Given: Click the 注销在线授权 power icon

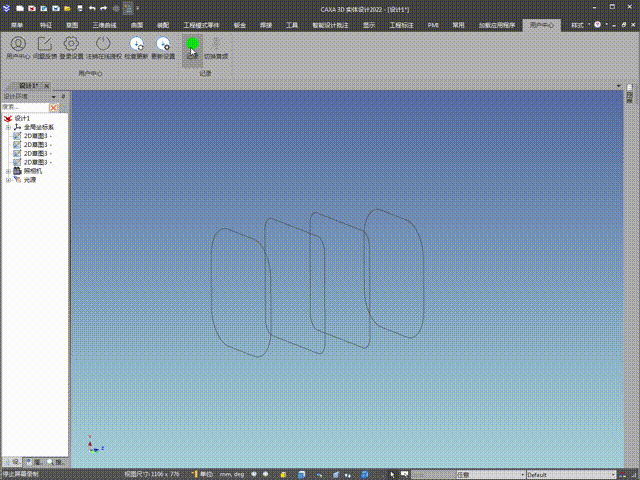Looking at the screenshot, I should point(104,44).
